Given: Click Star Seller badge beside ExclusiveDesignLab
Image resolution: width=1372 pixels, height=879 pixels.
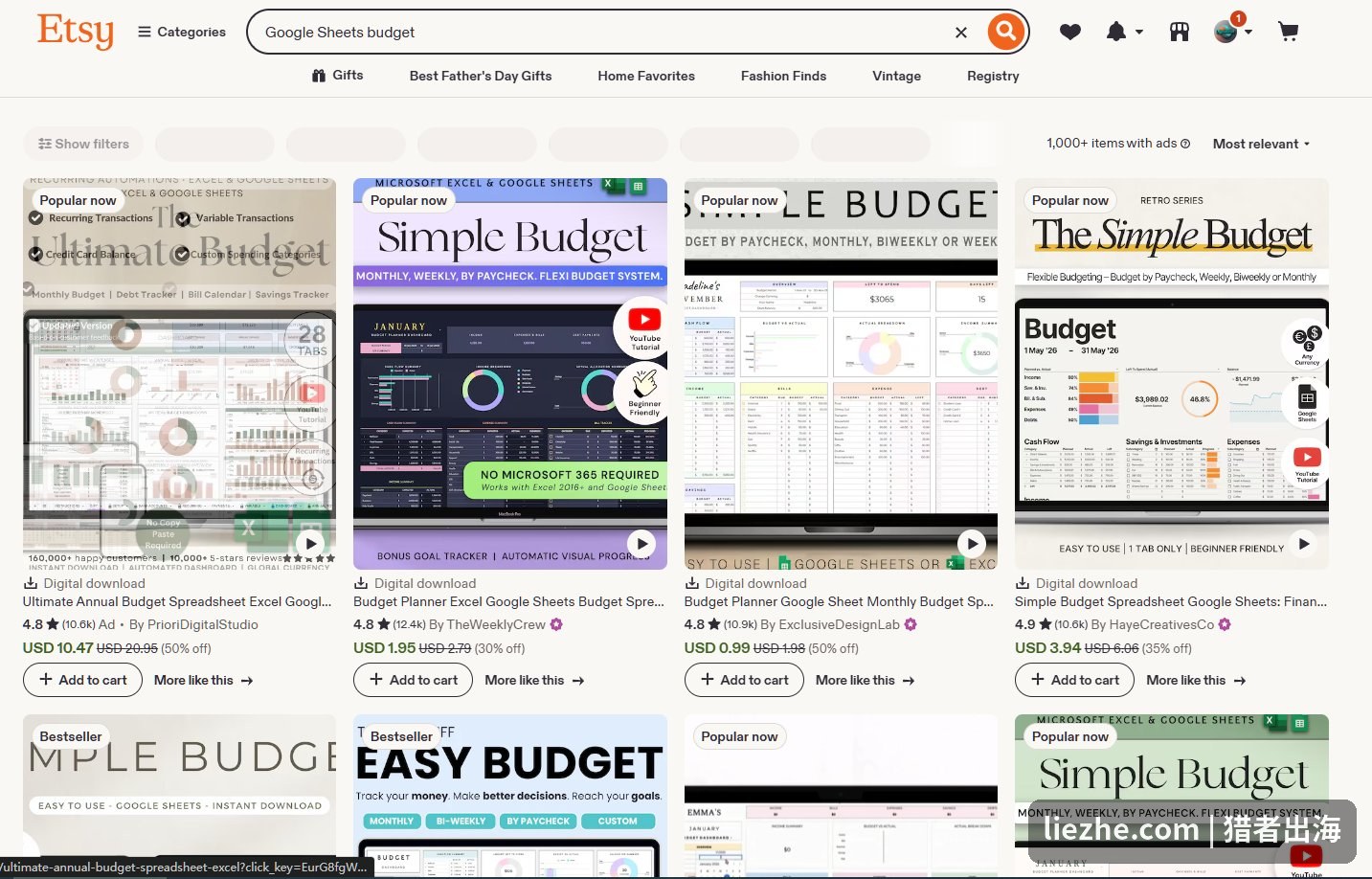Looking at the screenshot, I should [911, 624].
